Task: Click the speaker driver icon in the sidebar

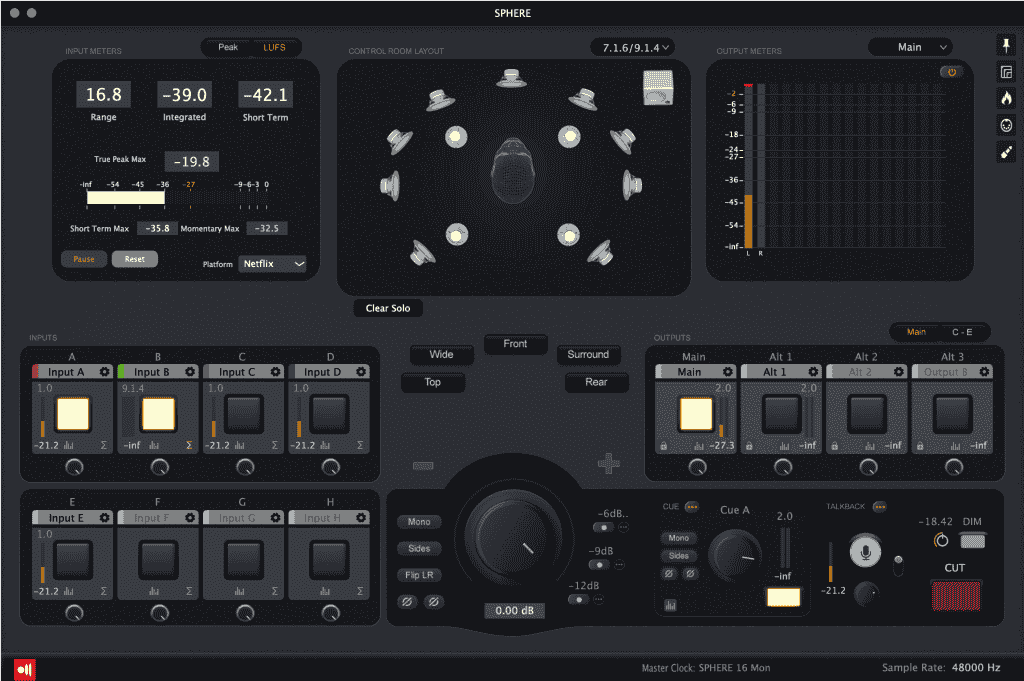Action: (x=1007, y=125)
